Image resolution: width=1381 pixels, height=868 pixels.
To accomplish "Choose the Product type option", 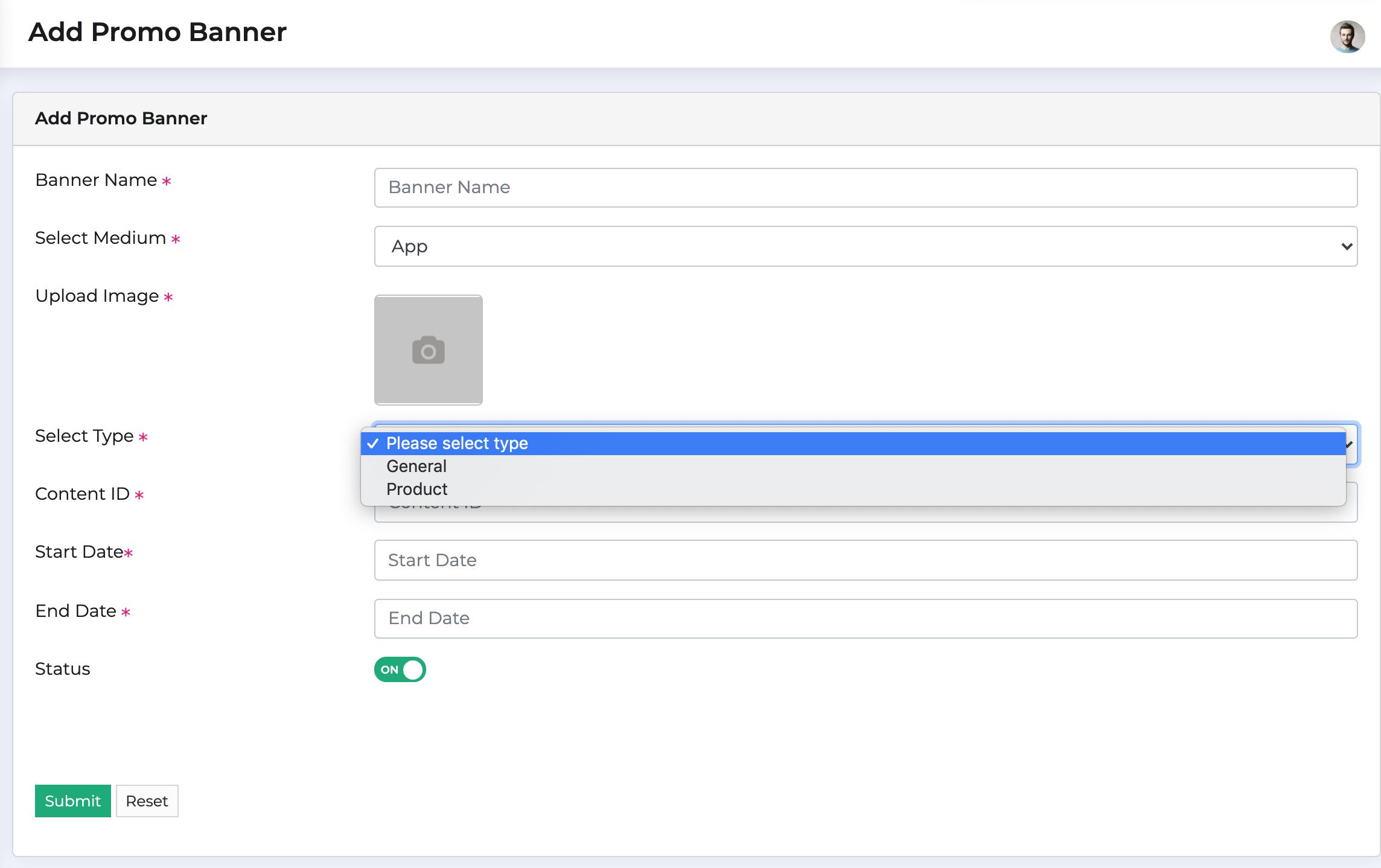I will tap(853, 490).
